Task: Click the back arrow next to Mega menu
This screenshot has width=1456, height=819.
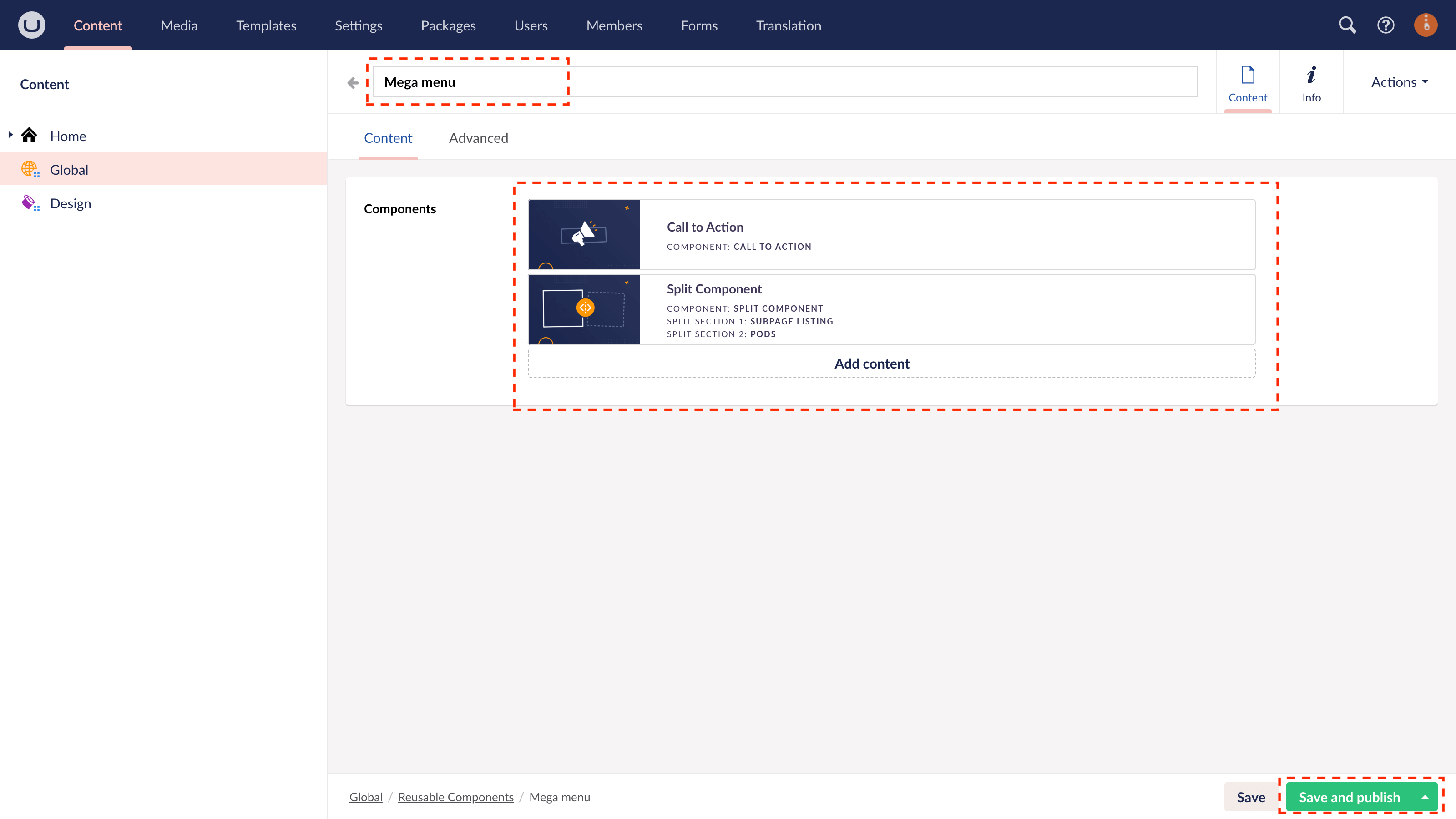Action: tap(353, 82)
